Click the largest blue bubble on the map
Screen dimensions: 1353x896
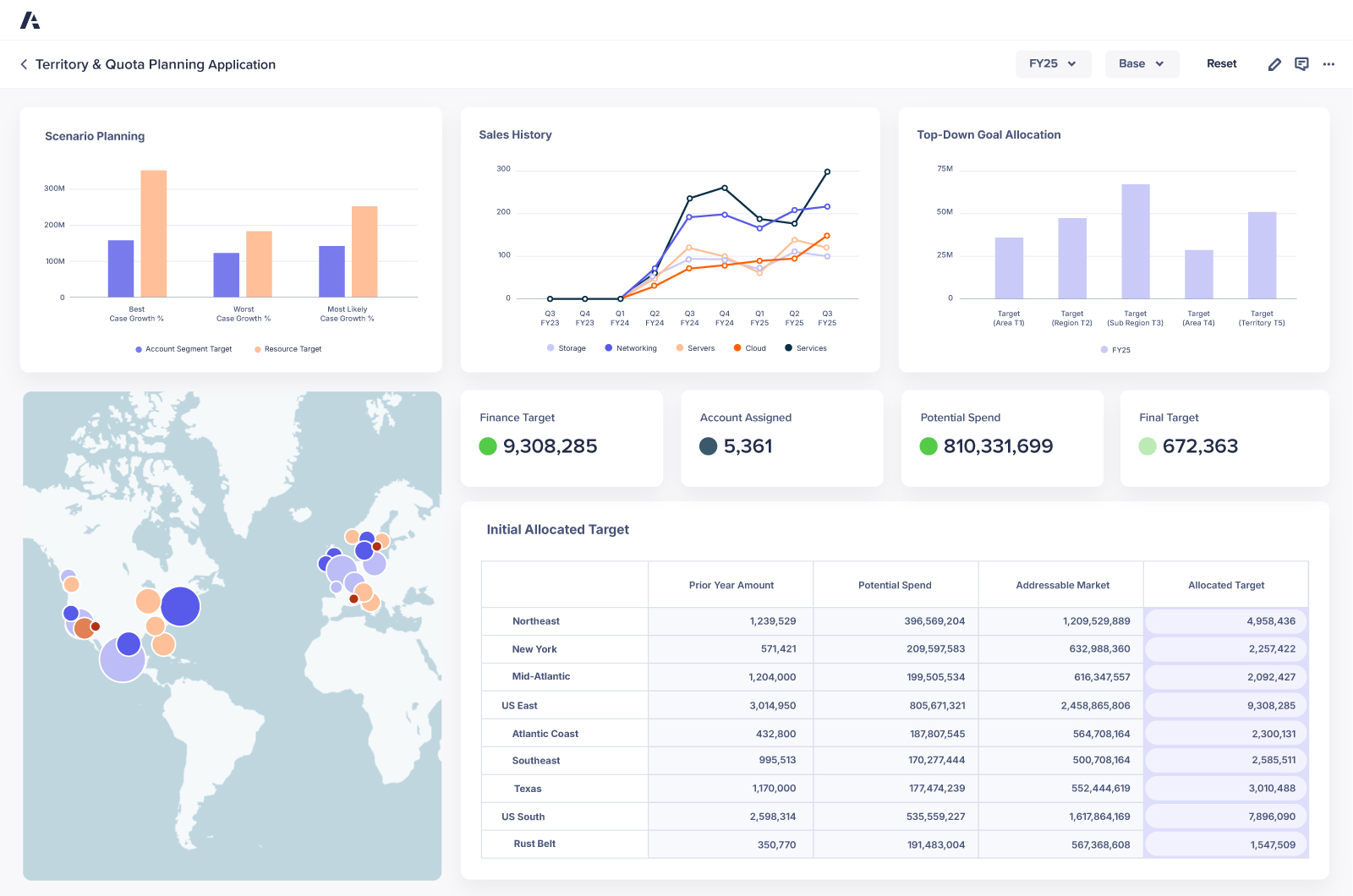(x=180, y=605)
